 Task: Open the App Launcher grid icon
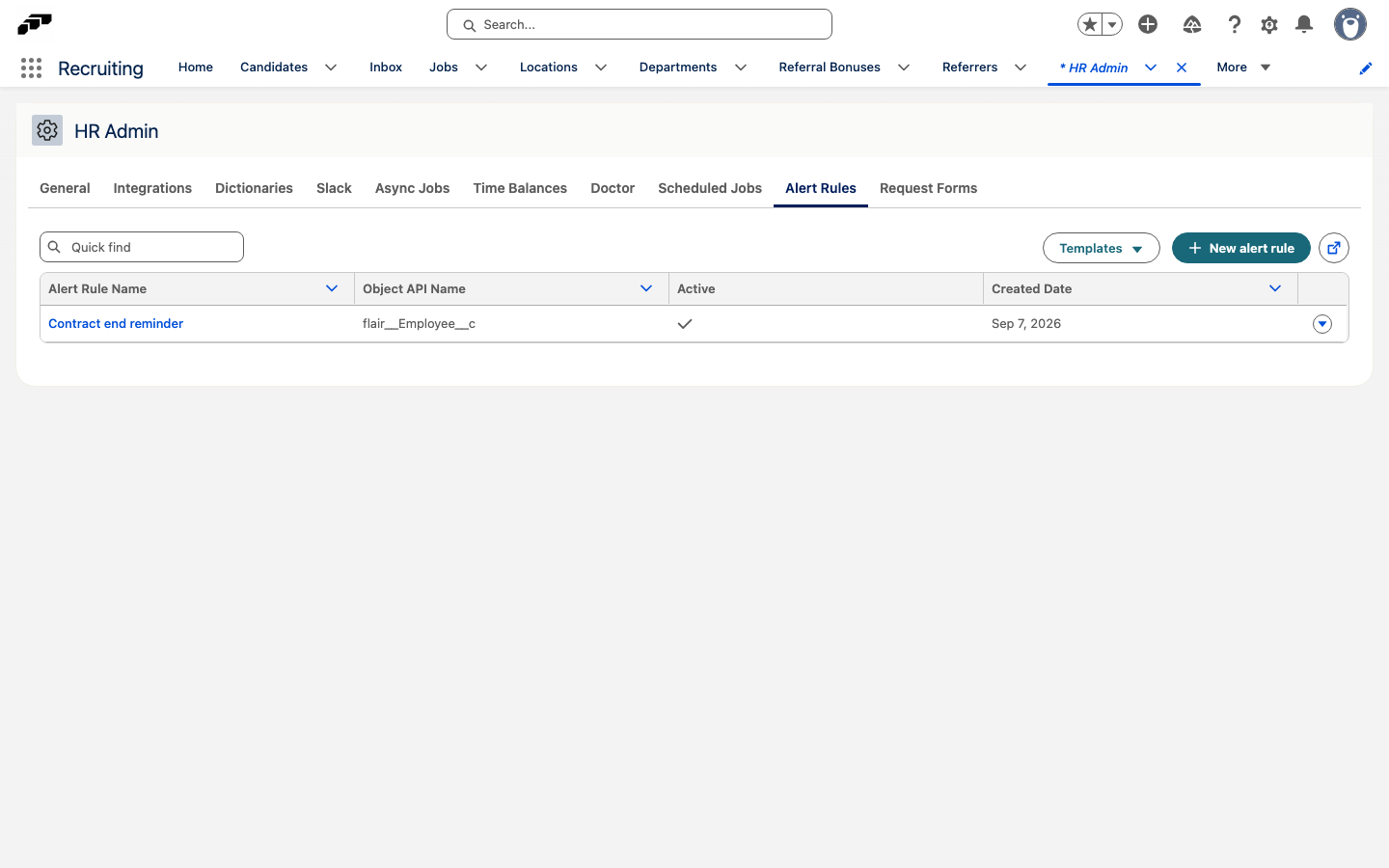[x=31, y=68]
